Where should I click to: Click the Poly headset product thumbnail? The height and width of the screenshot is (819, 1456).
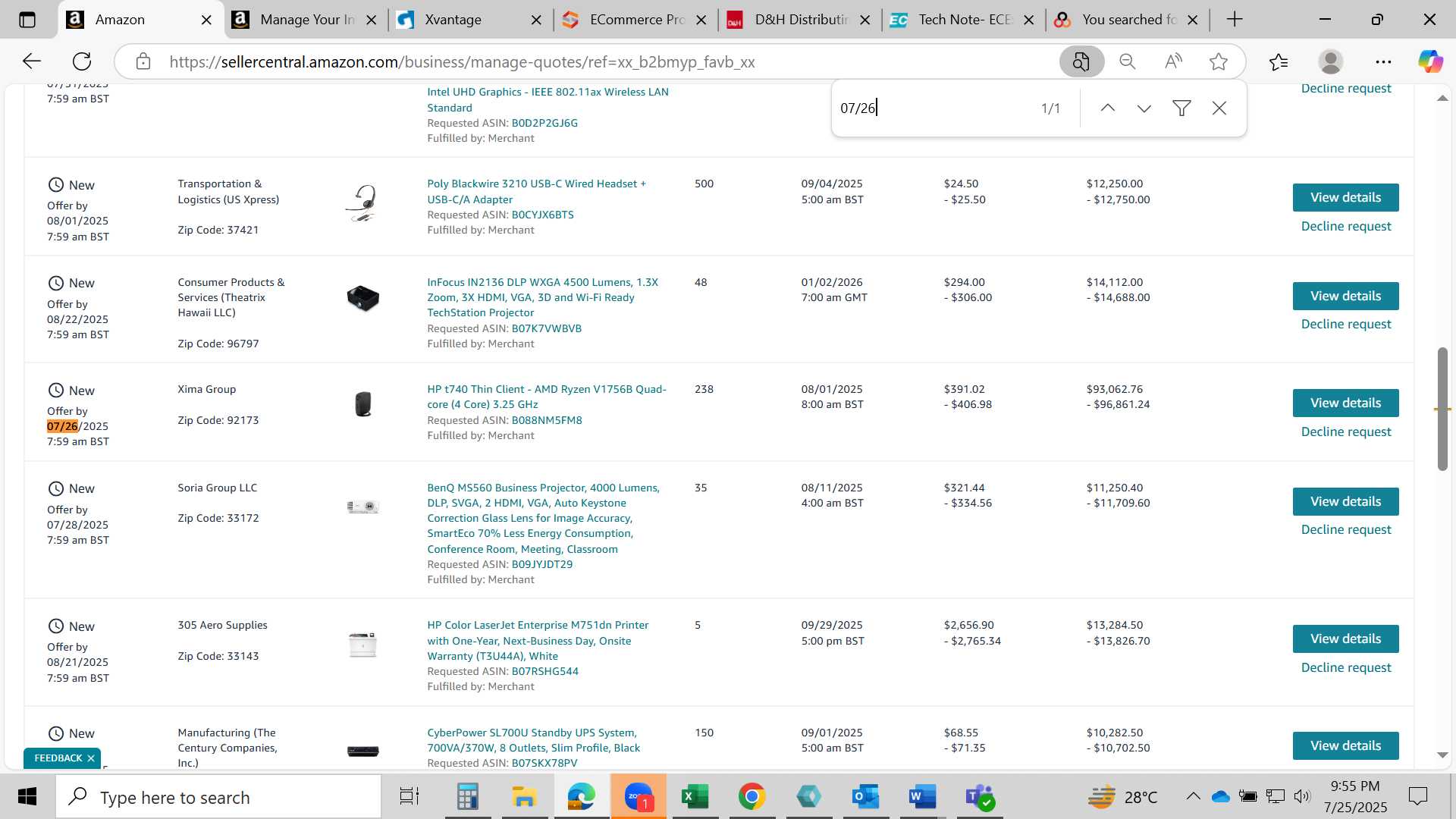[x=362, y=203]
